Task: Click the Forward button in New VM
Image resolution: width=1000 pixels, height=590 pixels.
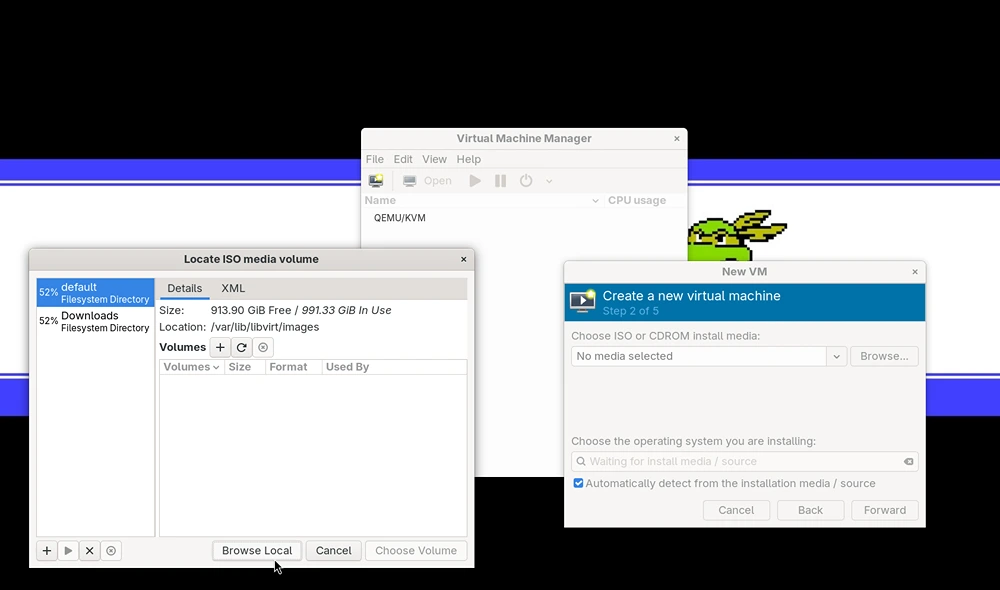Action: click(885, 510)
